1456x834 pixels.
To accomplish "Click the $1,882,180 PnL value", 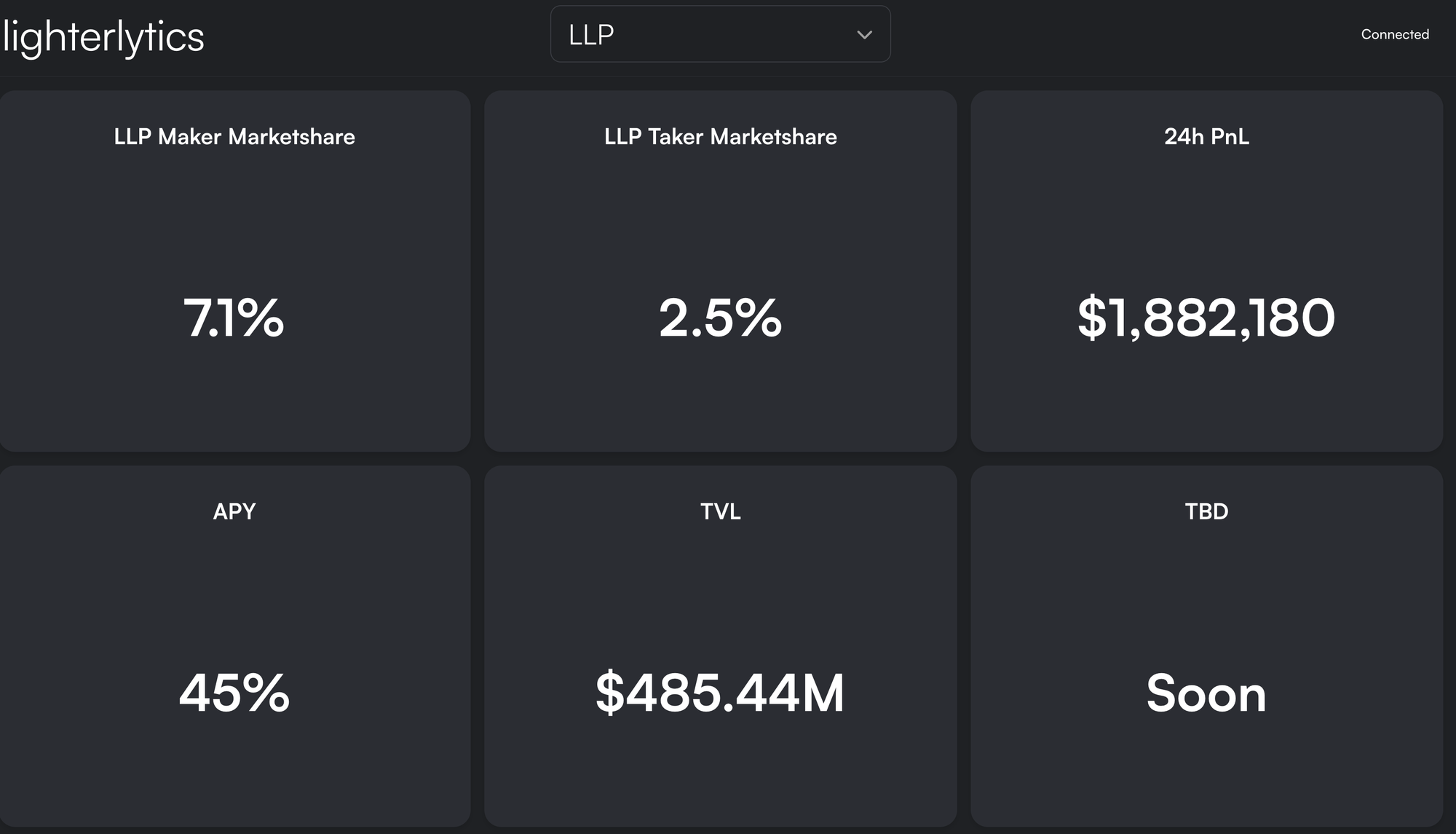I will click(x=1206, y=318).
